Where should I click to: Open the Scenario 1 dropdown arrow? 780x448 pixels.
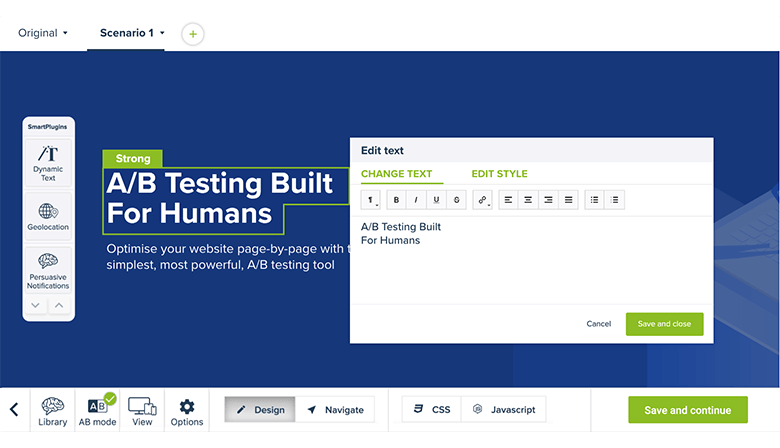coord(162,33)
